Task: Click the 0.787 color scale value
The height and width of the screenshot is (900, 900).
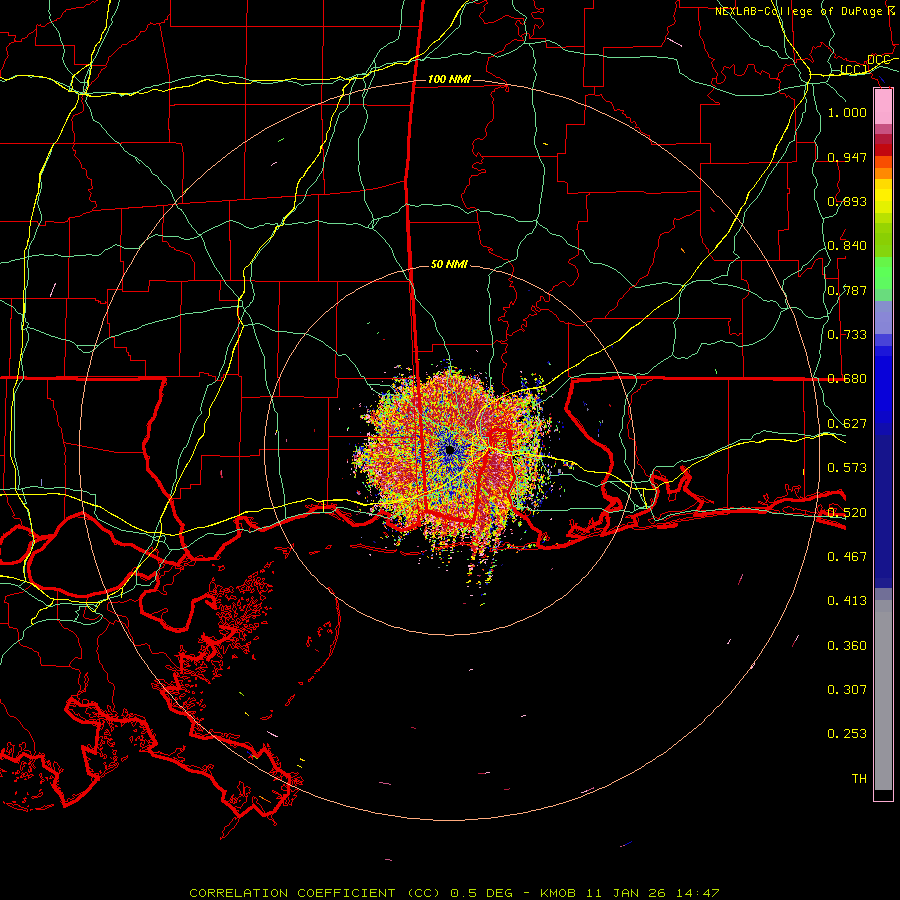Action: point(847,290)
